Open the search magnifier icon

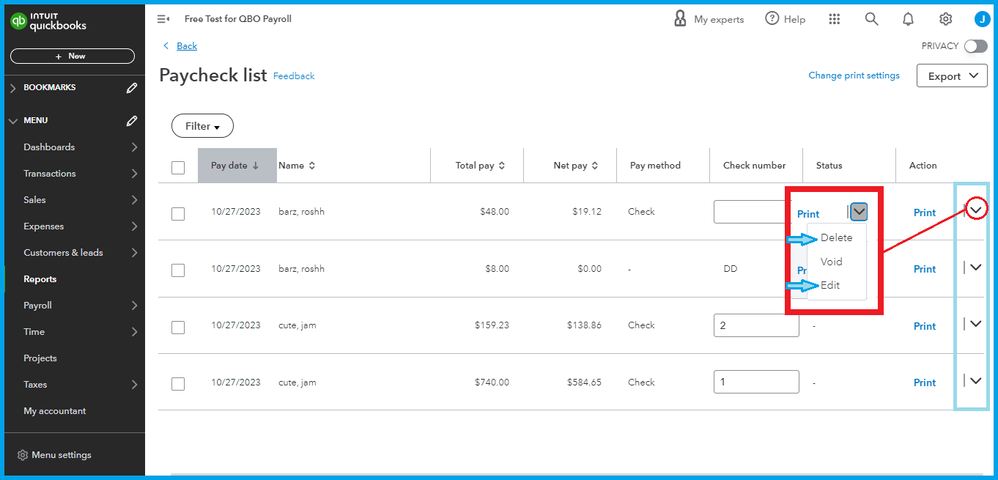point(871,19)
